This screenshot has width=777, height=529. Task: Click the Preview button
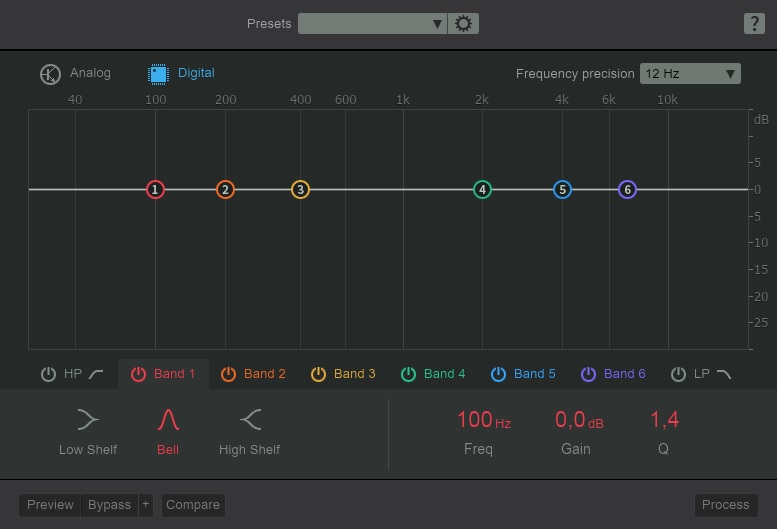pos(50,505)
